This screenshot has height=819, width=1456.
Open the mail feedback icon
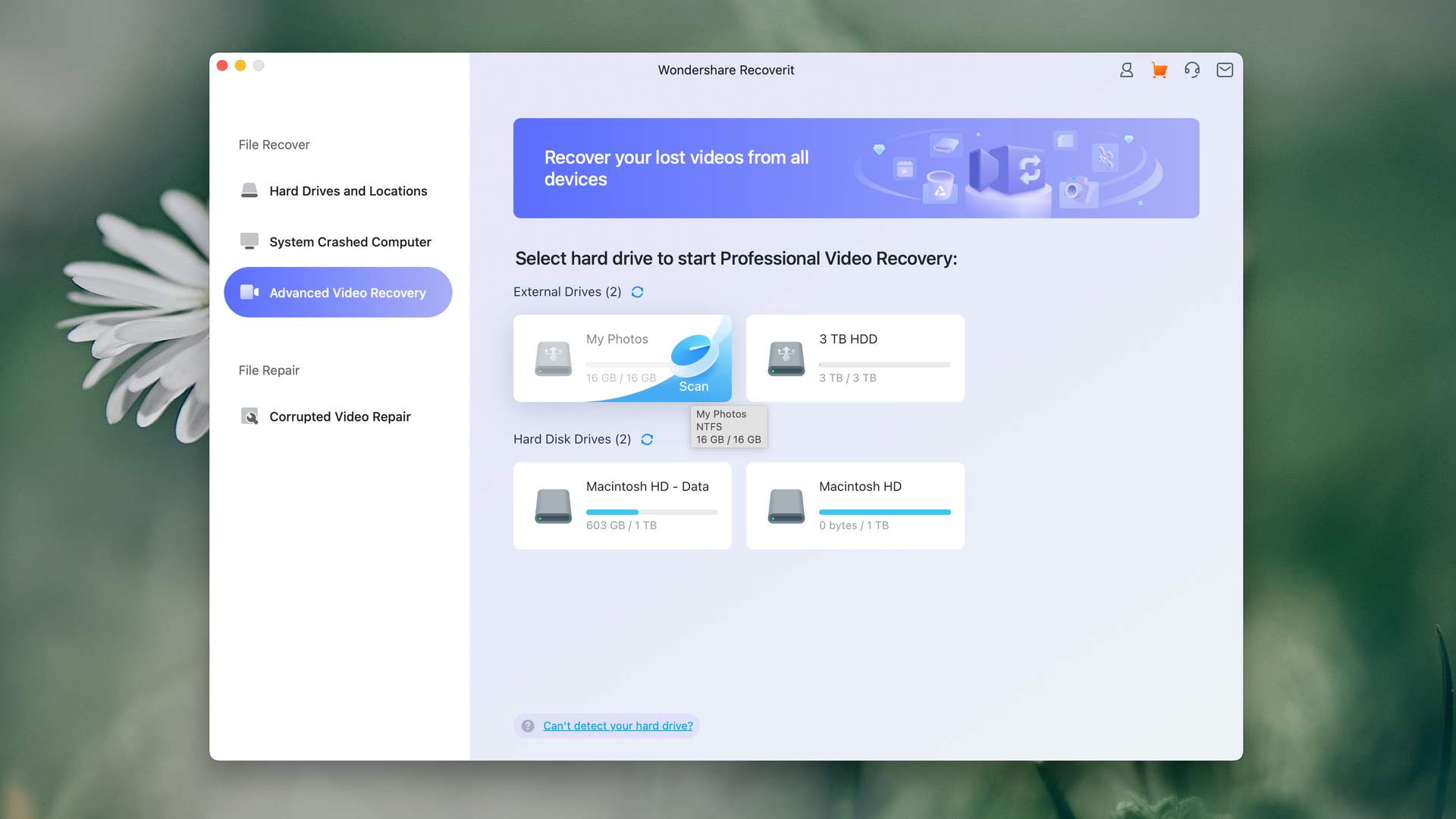1225,70
